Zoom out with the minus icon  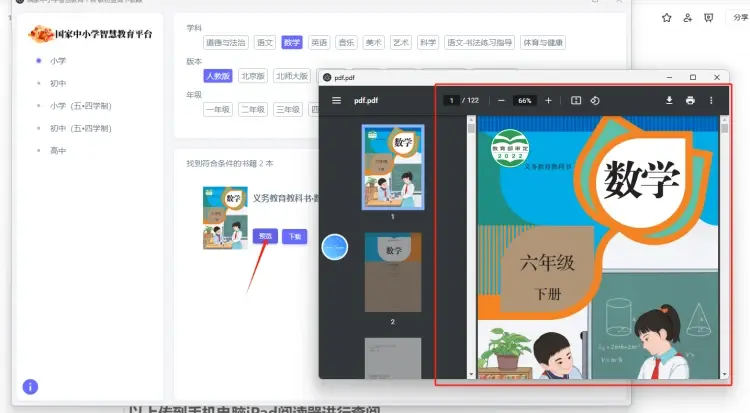pyautogui.click(x=501, y=100)
